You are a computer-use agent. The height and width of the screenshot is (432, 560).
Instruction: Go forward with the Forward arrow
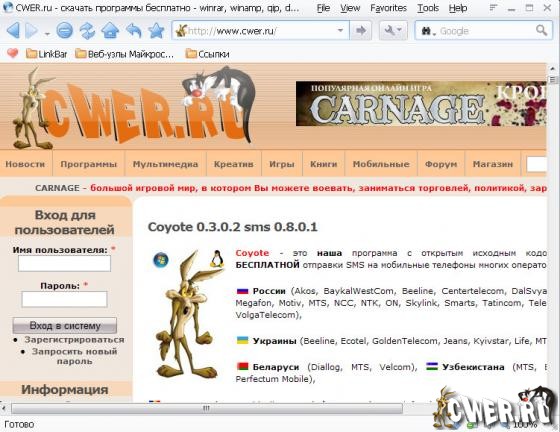pyautogui.click(x=32, y=31)
